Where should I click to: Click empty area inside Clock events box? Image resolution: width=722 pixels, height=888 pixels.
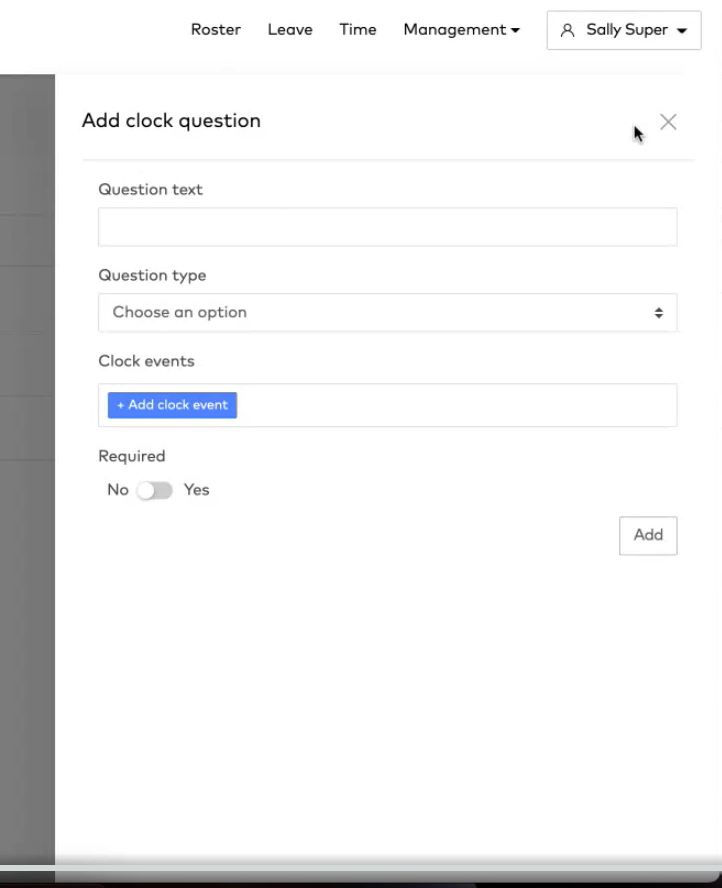(x=456, y=405)
